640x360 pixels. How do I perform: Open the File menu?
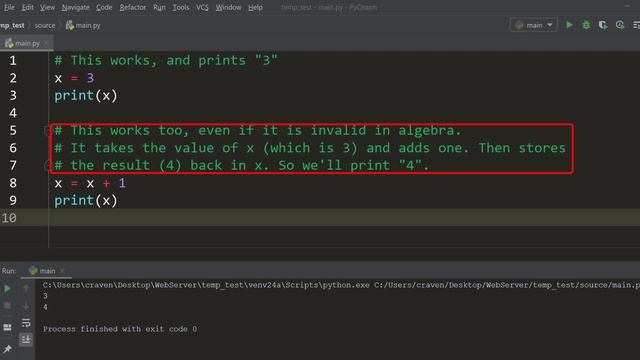click(x=9, y=7)
